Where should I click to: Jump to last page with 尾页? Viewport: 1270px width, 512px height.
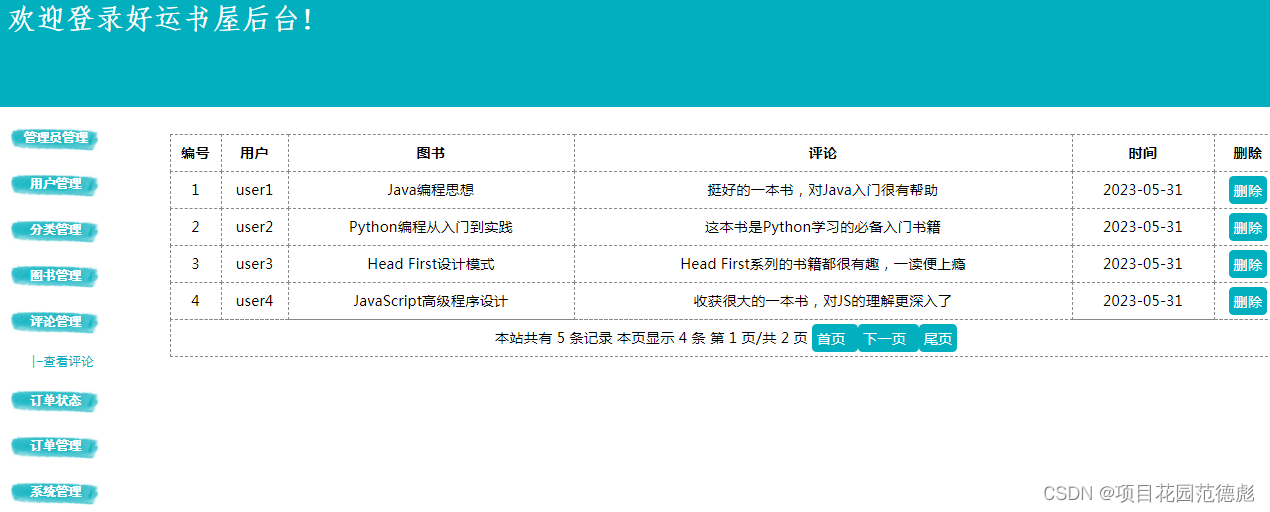pos(938,339)
